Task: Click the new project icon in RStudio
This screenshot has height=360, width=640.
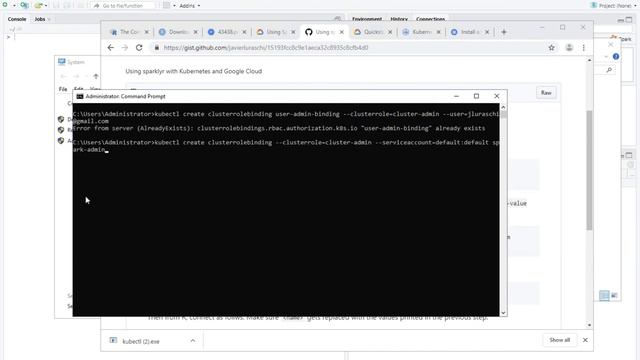Action: pos(24,6)
